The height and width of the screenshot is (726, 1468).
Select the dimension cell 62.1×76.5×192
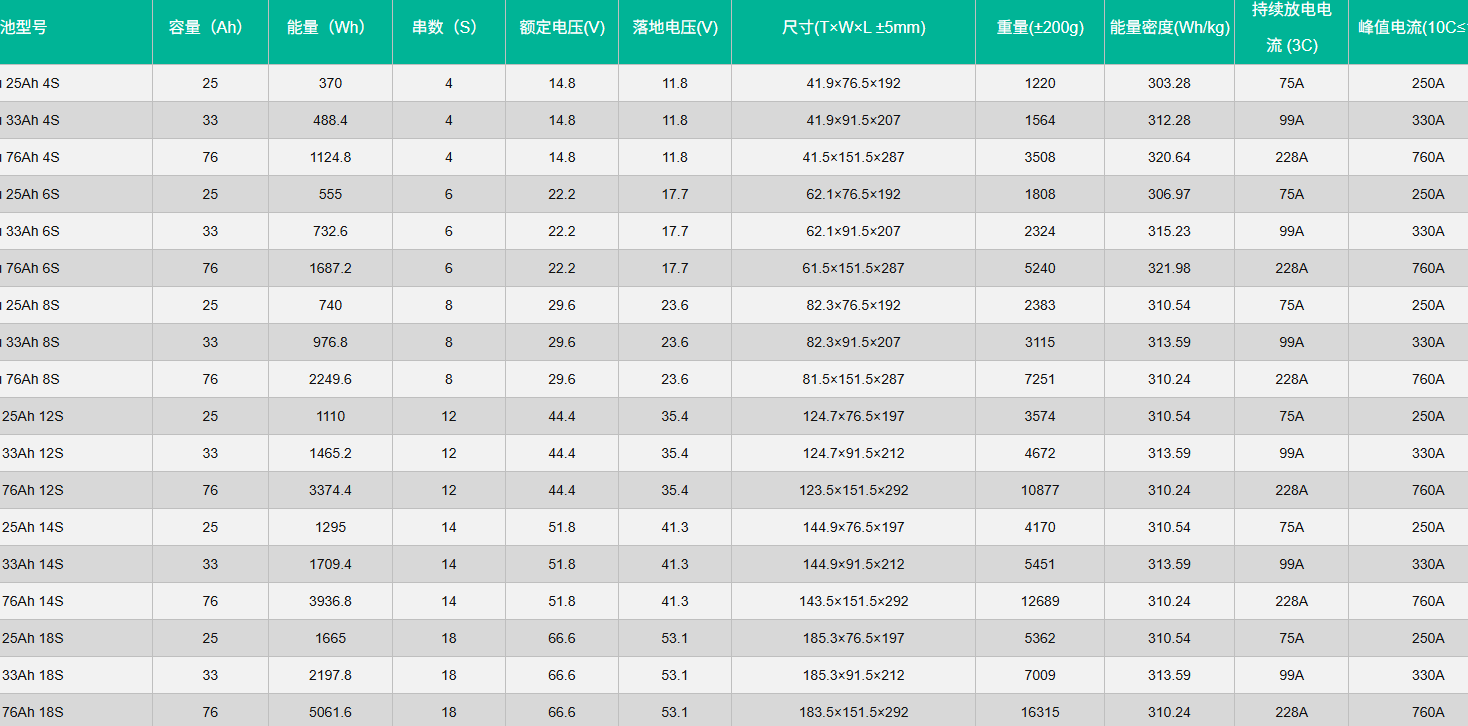click(x=853, y=194)
